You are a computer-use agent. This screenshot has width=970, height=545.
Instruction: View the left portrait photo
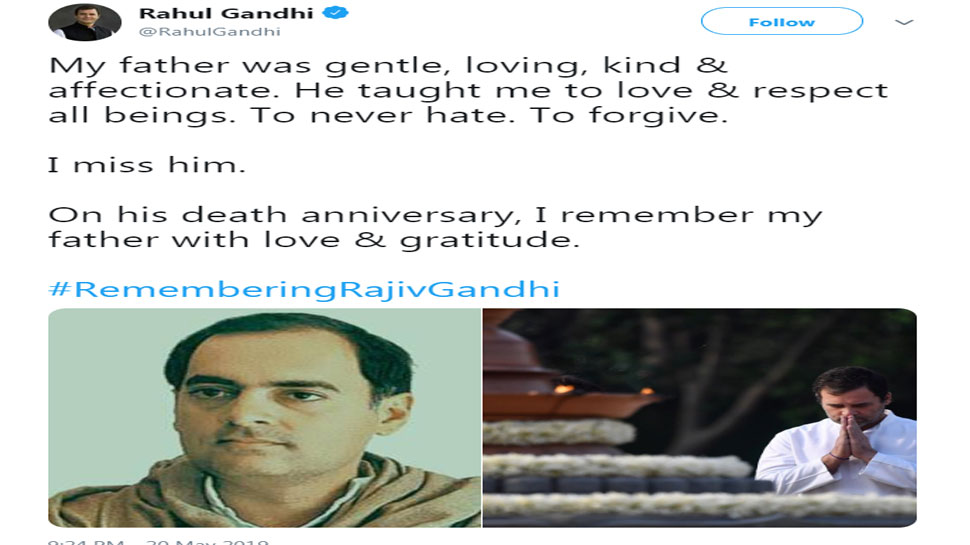coord(265,418)
